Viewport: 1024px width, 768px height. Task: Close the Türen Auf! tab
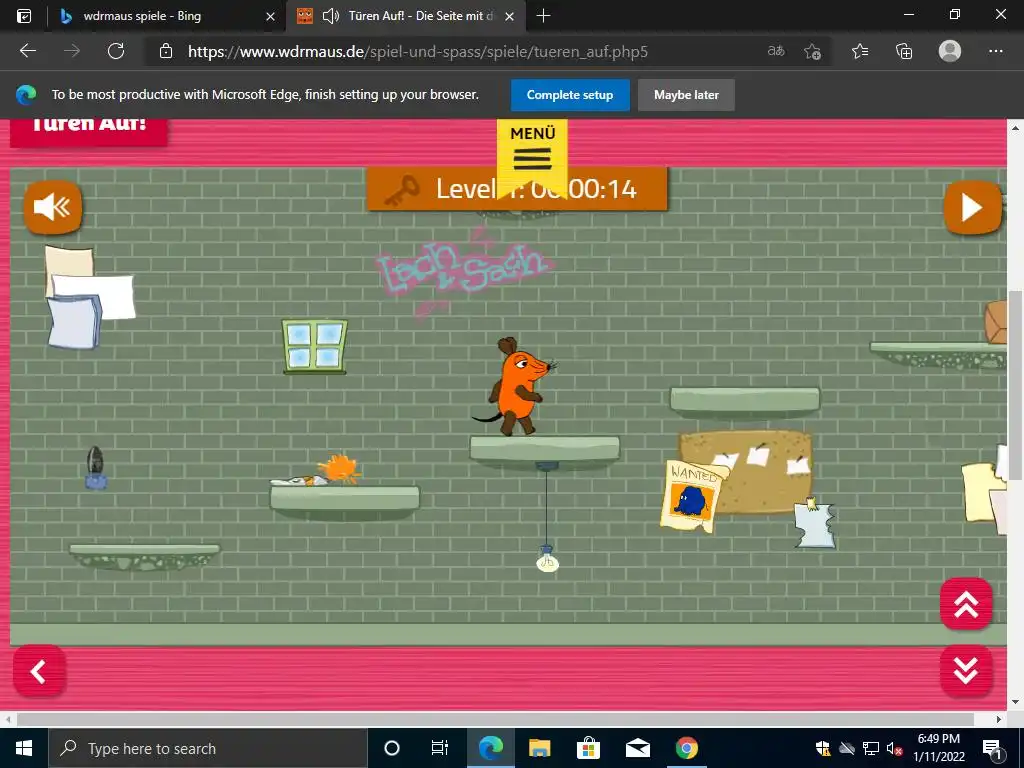509,16
